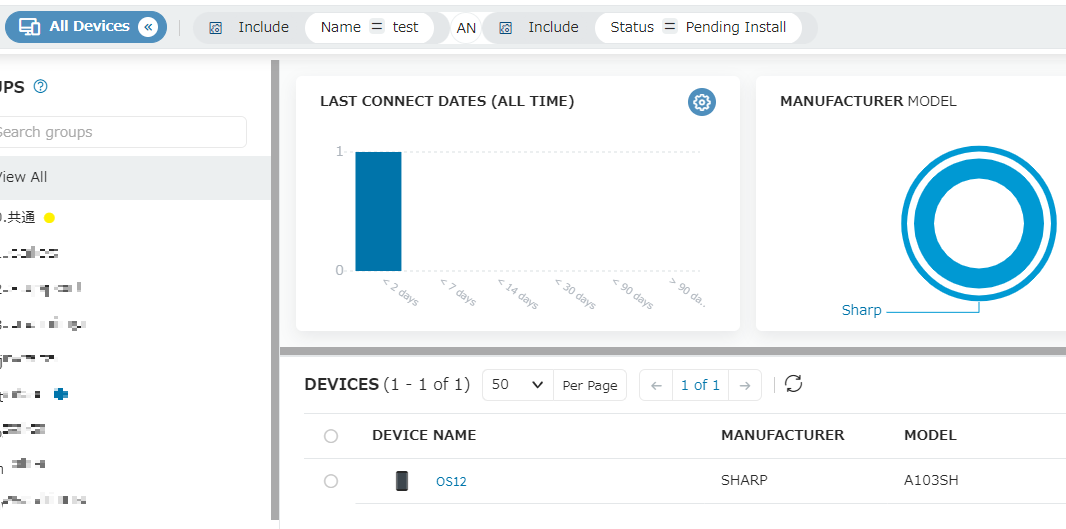
Task: Select View All groups item
Action: 135,177
